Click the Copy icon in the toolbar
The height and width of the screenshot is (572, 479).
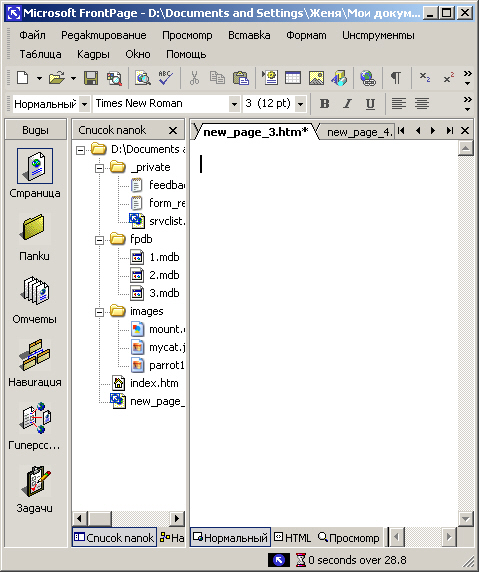[217, 78]
